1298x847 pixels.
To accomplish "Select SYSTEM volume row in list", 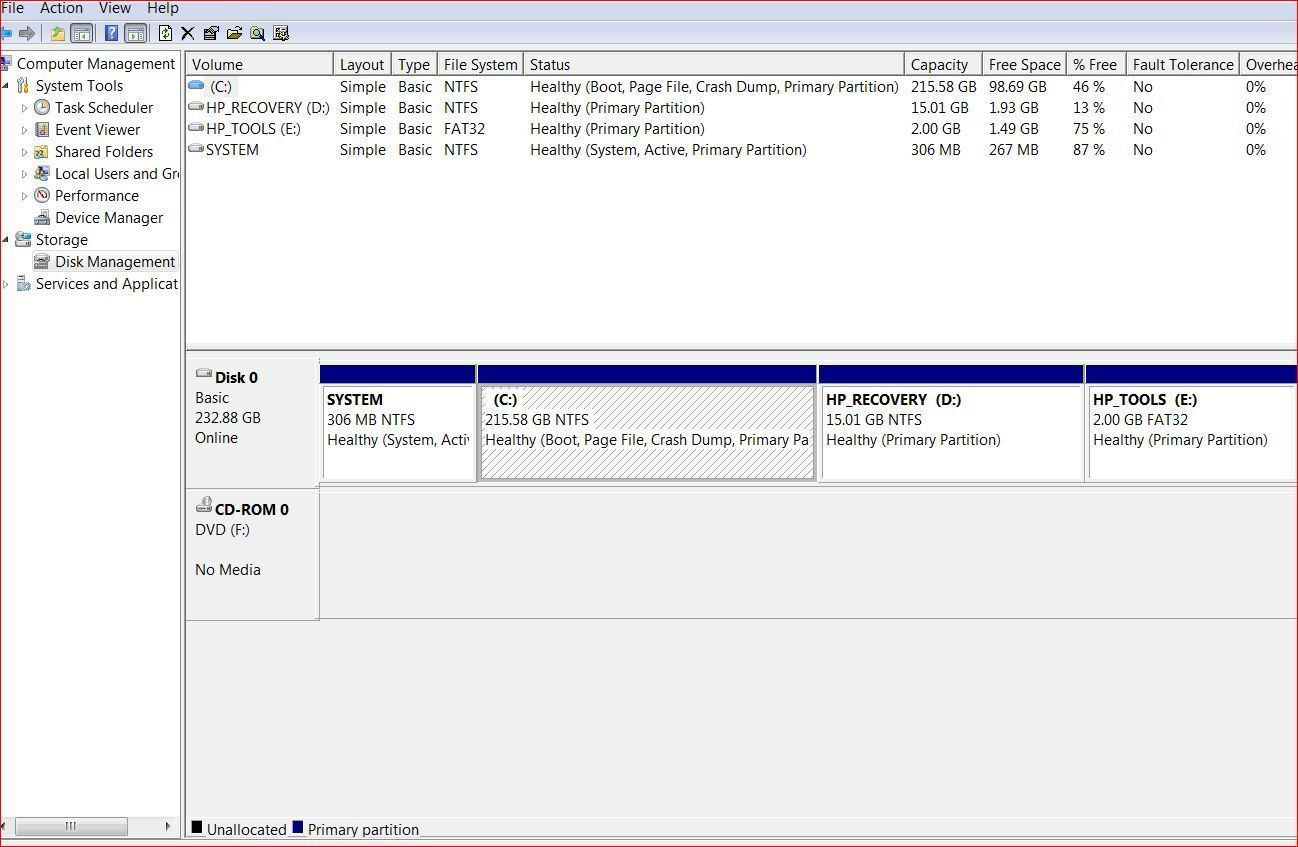I will pos(741,150).
